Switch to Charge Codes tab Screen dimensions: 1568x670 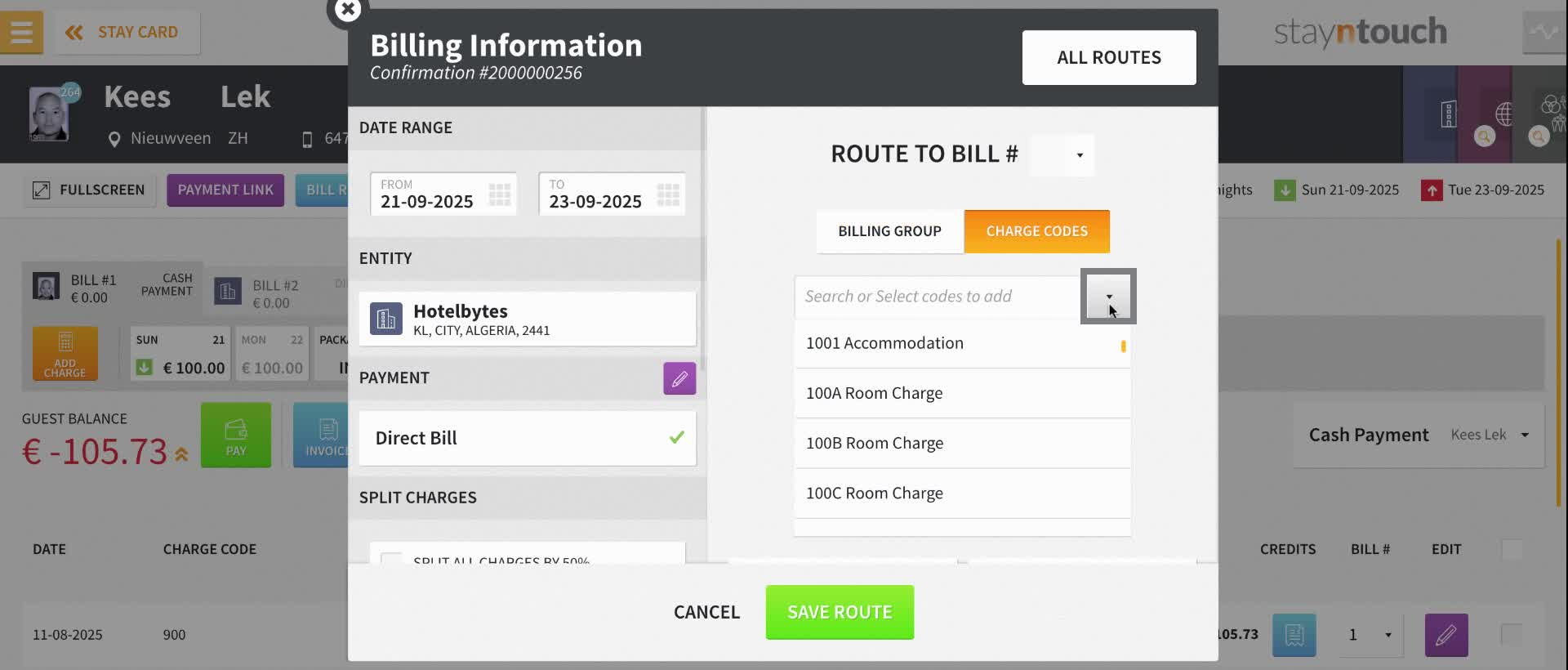tap(1037, 232)
